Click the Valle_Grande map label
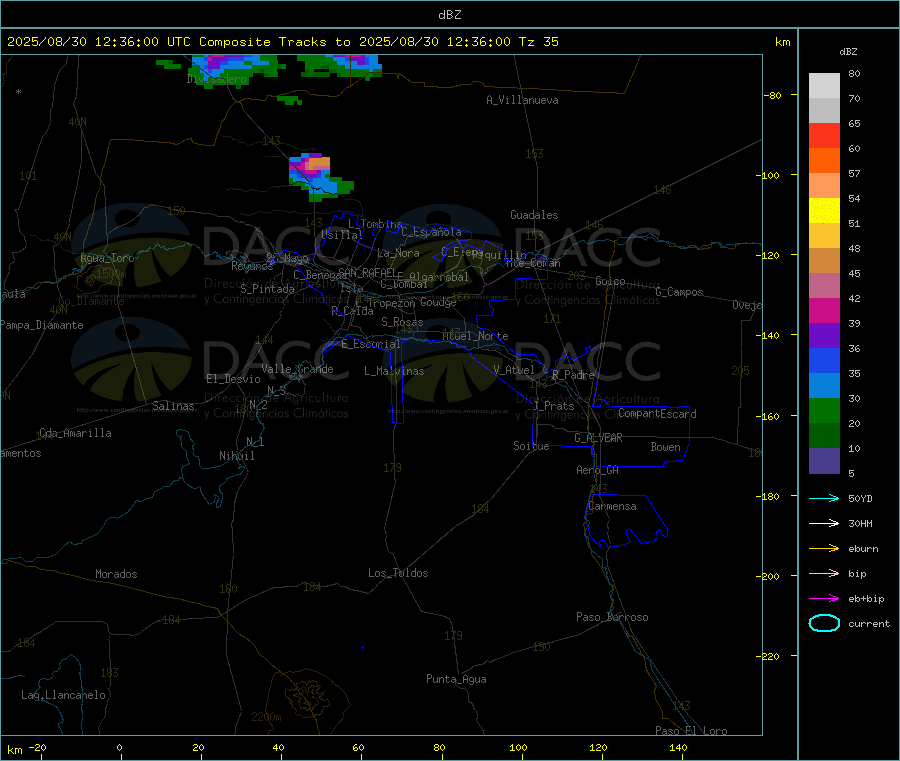 tap(297, 369)
